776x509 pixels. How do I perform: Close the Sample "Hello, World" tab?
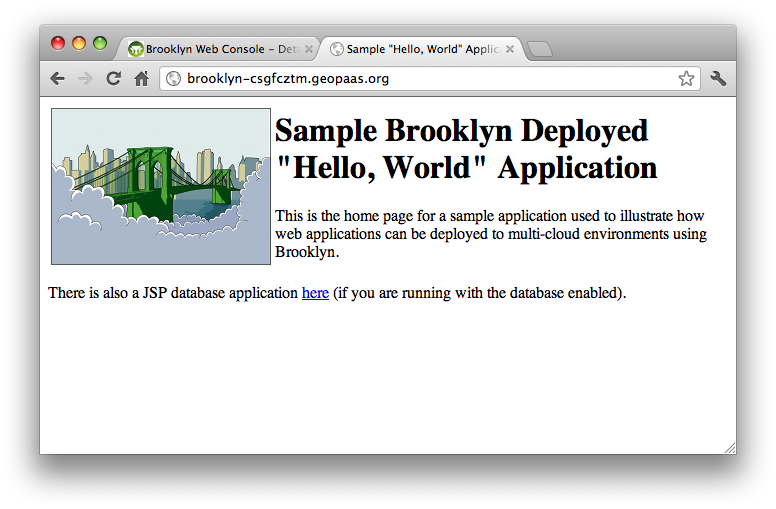(x=510, y=49)
